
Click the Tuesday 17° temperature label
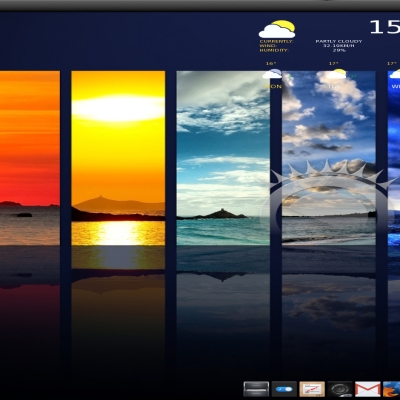[334, 63]
